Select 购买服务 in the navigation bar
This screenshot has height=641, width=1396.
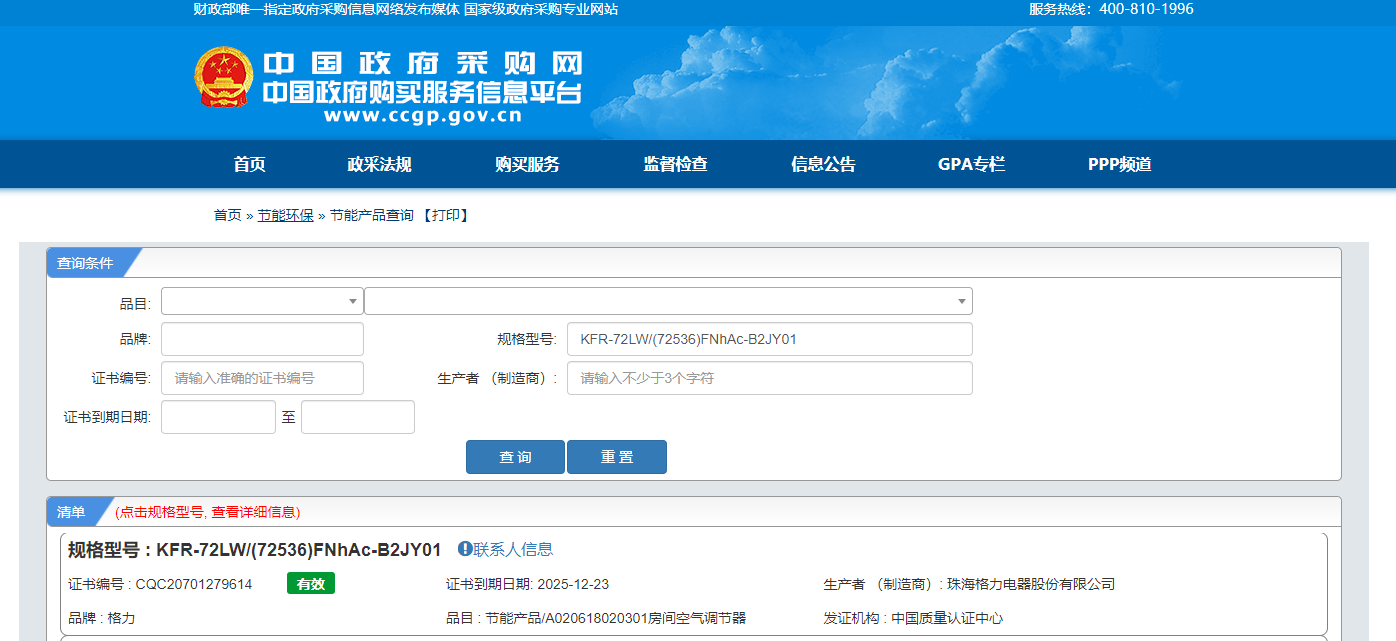tap(527, 165)
